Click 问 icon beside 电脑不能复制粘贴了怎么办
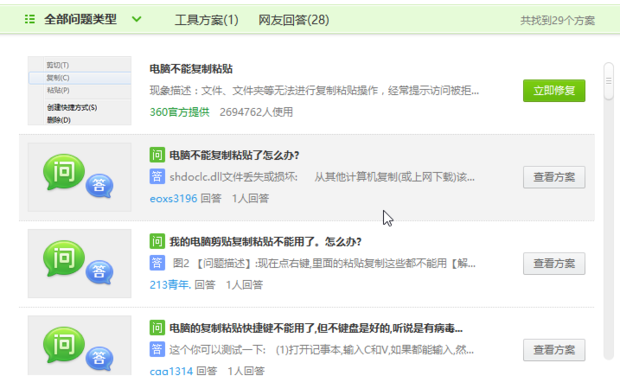 tap(157, 155)
